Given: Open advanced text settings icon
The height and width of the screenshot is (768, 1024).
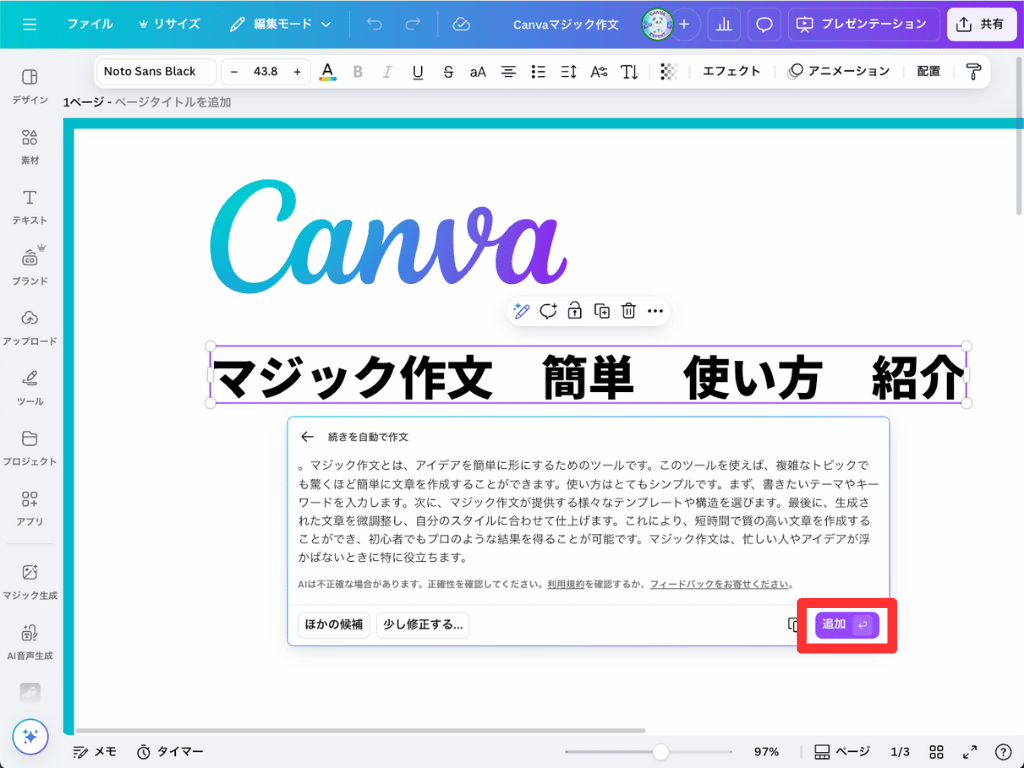Looking at the screenshot, I should pyautogui.click(x=599, y=71).
